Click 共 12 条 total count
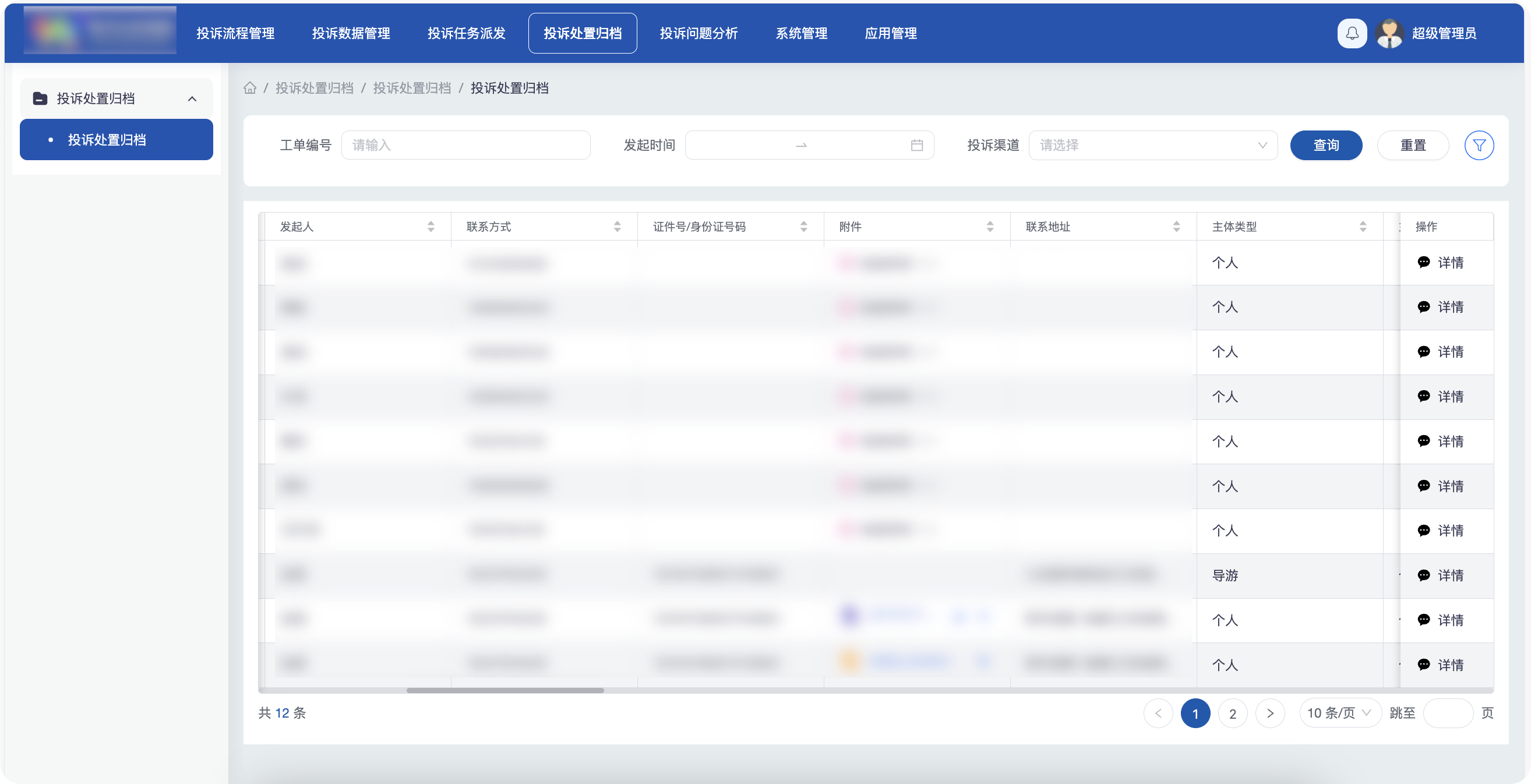This screenshot has width=1531, height=784. [x=282, y=713]
